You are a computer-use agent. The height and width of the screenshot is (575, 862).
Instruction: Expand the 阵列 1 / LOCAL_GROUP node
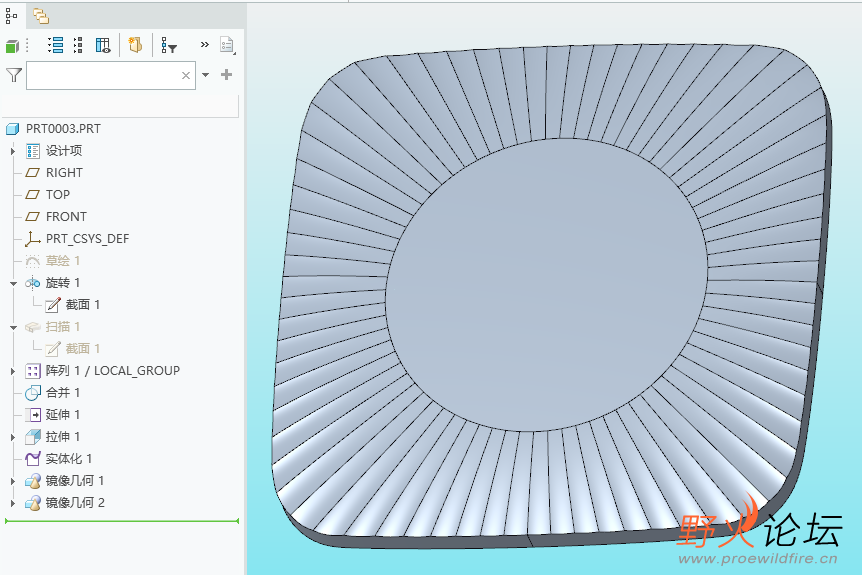[13, 371]
